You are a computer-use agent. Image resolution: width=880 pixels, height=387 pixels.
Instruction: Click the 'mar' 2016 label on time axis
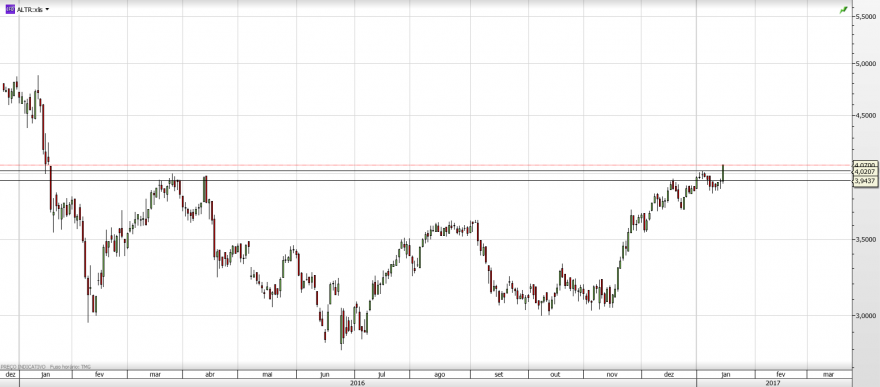155,374
